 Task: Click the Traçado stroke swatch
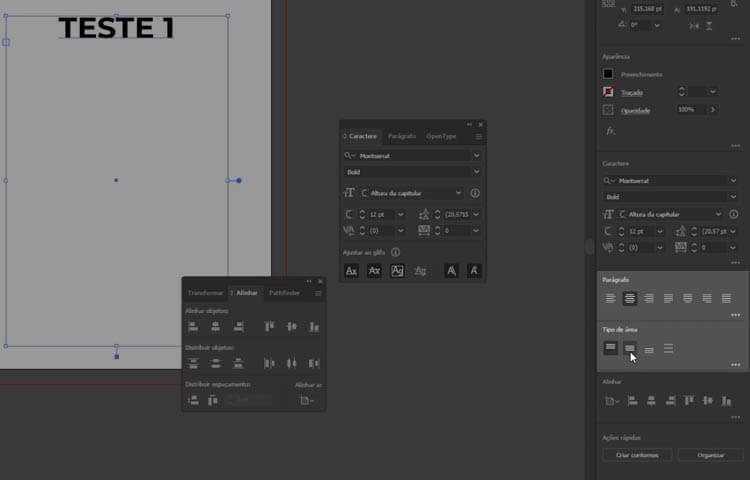[x=608, y=92]
